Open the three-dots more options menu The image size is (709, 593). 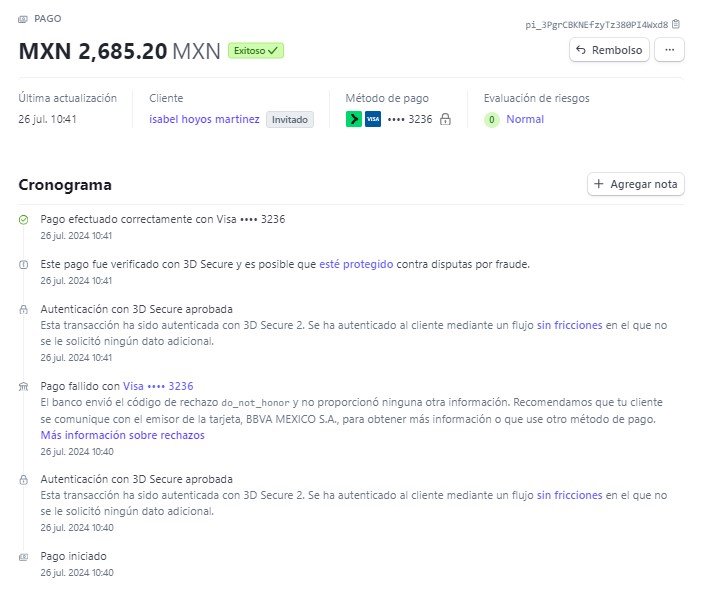(669, 50)
